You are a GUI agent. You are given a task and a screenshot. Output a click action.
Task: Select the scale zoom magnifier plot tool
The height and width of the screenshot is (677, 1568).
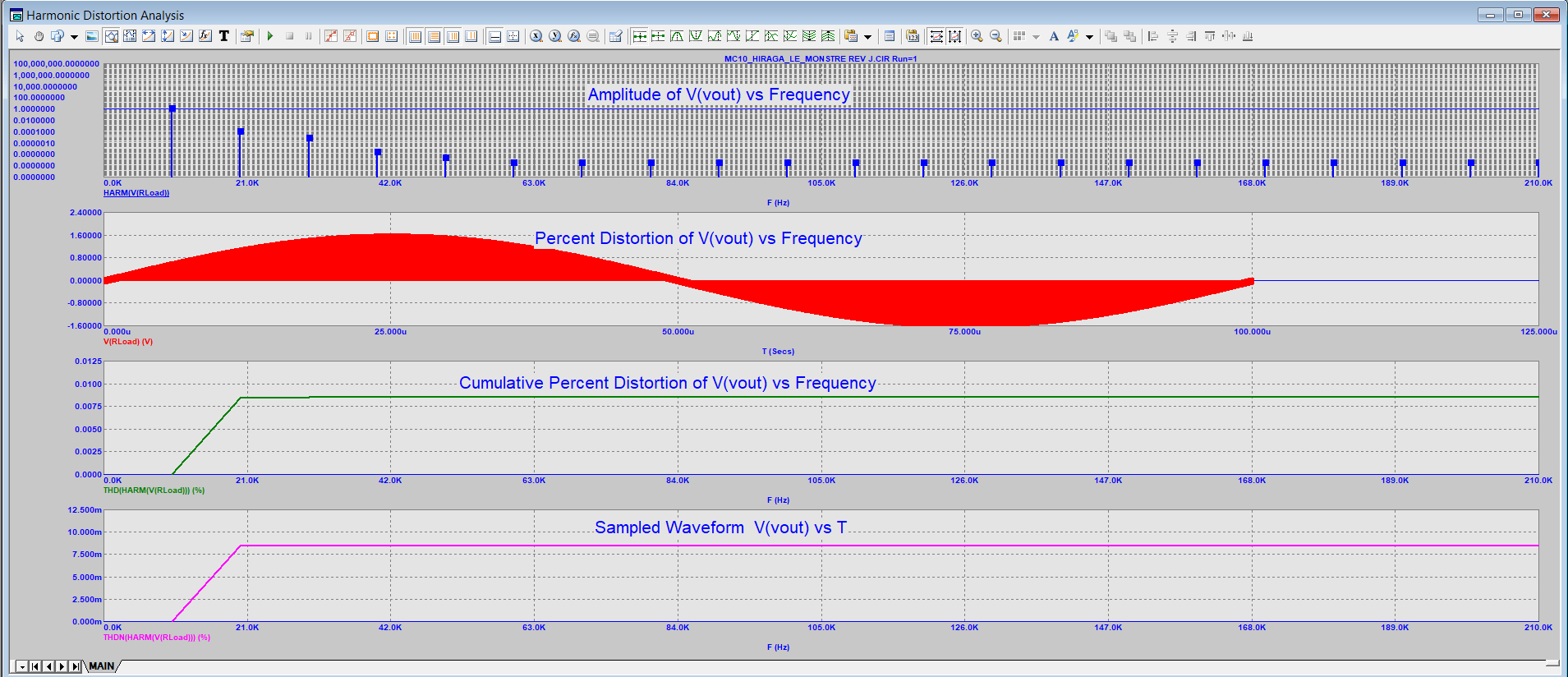(x=111, y=36)
